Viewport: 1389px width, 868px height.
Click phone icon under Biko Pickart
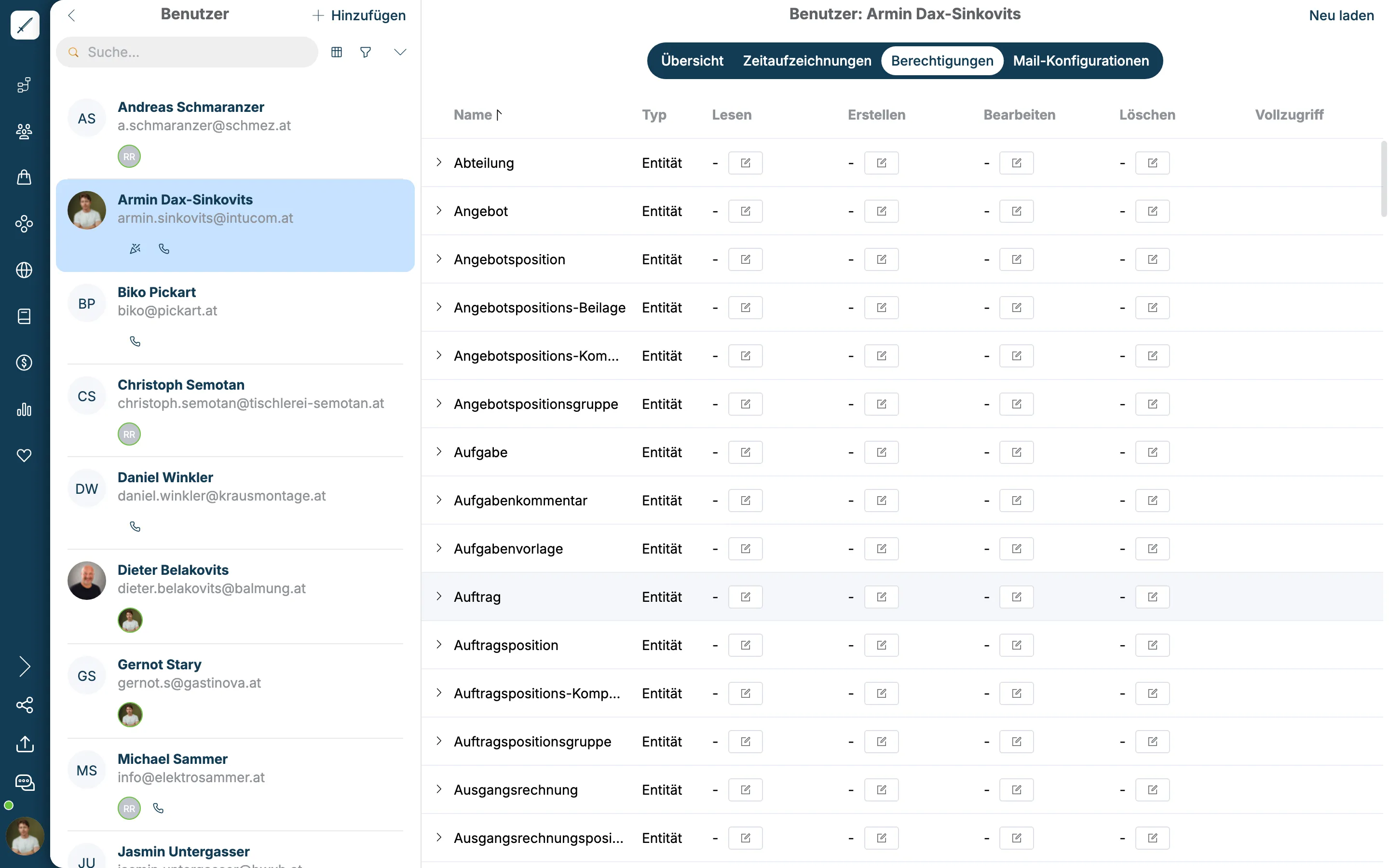135,341
